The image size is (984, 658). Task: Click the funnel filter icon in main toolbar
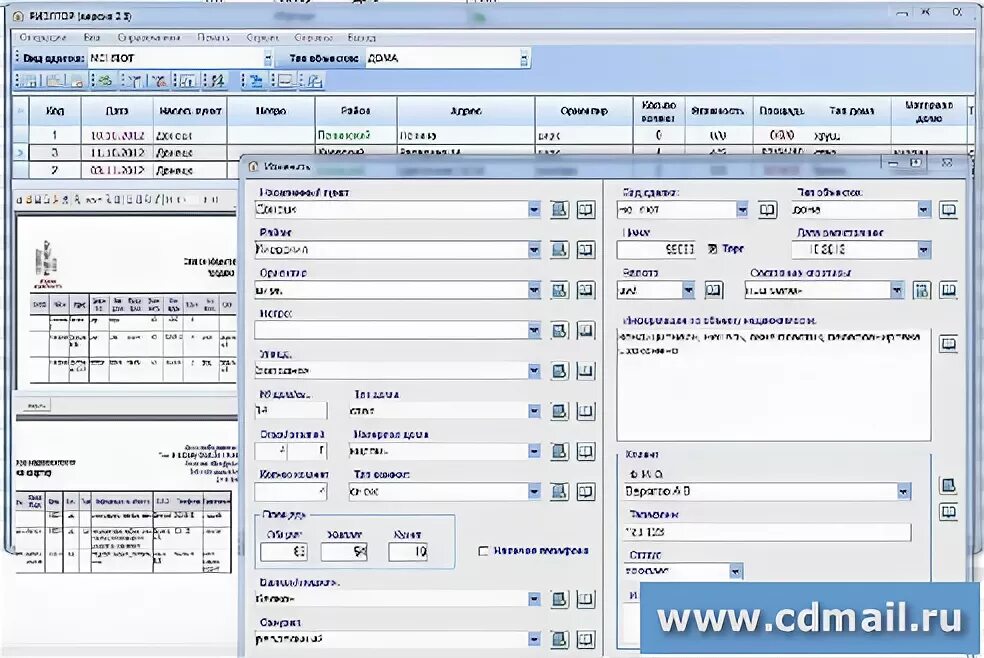134,80
